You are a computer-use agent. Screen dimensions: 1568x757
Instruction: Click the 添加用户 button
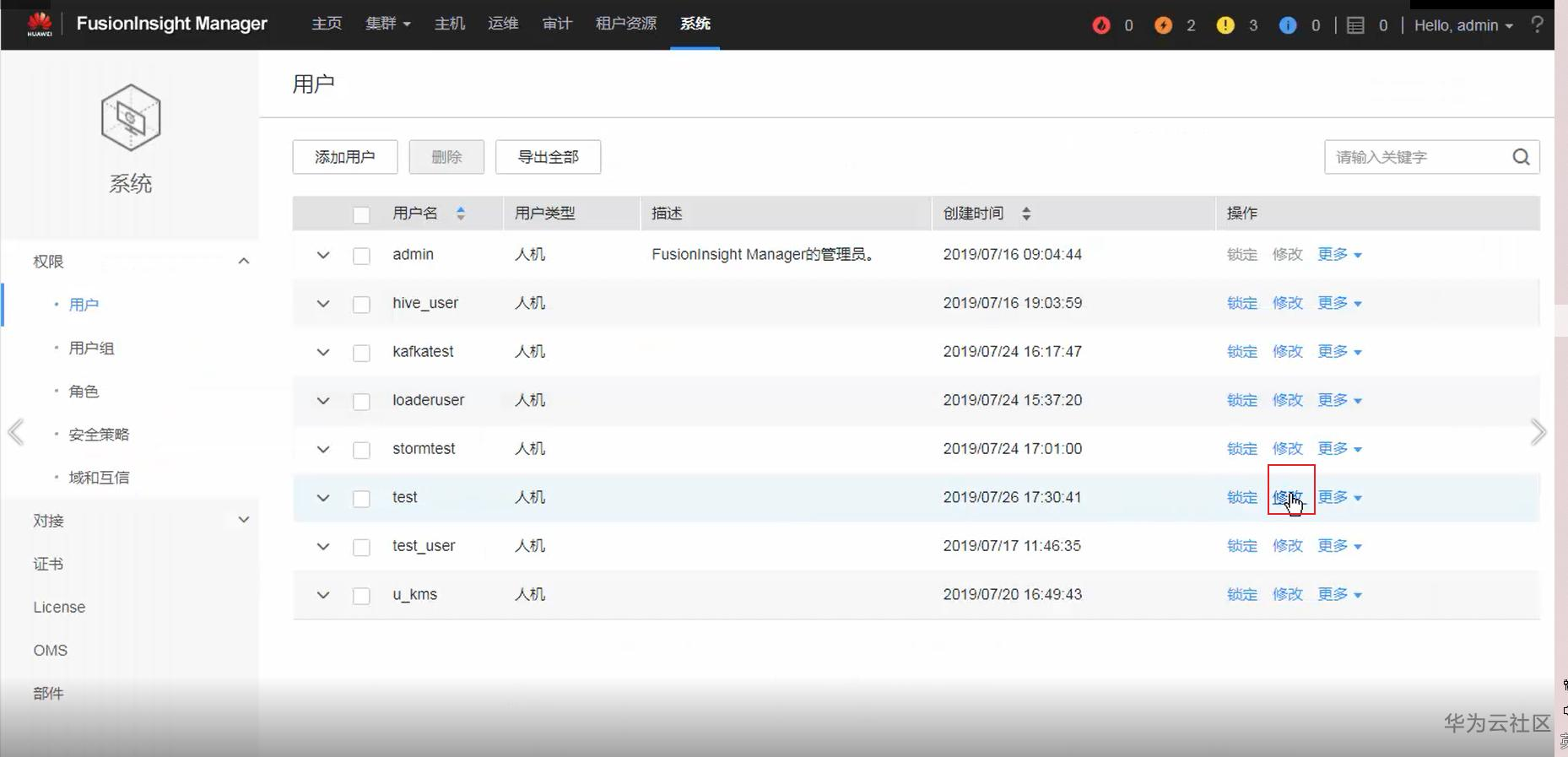point(345,157)
